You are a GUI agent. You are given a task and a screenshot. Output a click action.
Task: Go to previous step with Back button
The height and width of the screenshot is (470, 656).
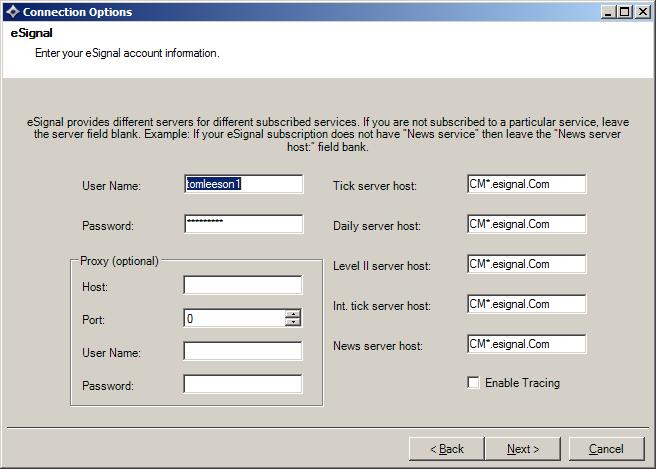[x=446, y=449]
